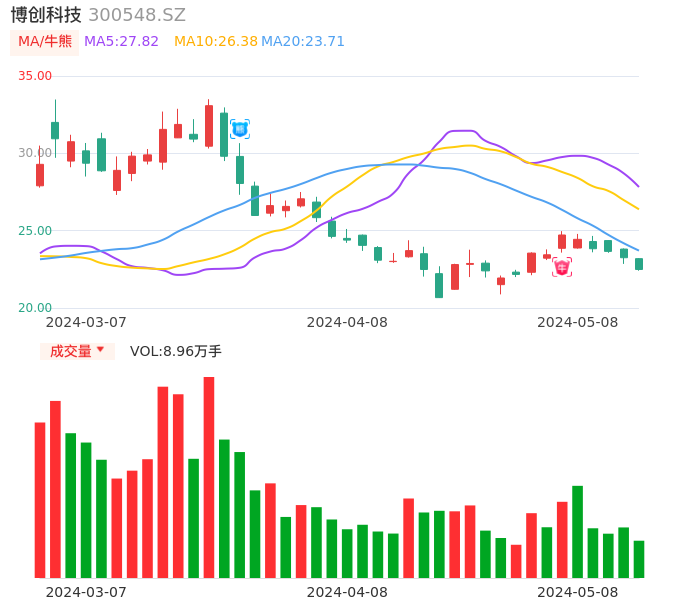This screenshot has width=686, height=606.
Task: Click the final green candlestick on right
Action: (x=639, y=264)
